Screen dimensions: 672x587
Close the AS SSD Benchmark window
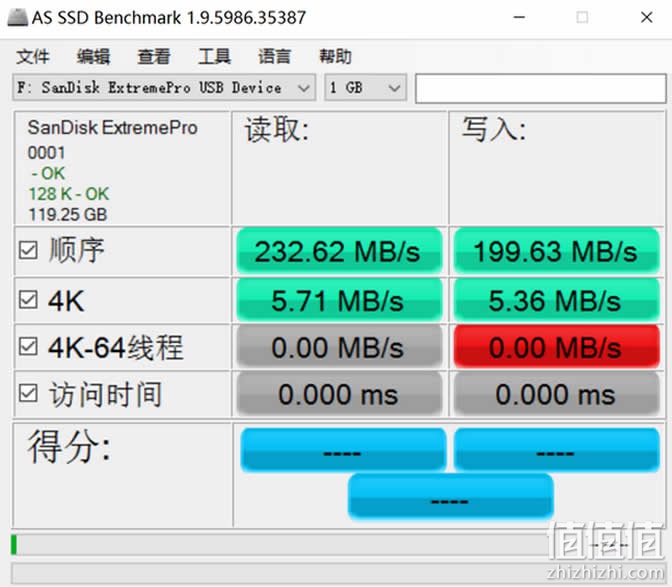click(647, 17)
